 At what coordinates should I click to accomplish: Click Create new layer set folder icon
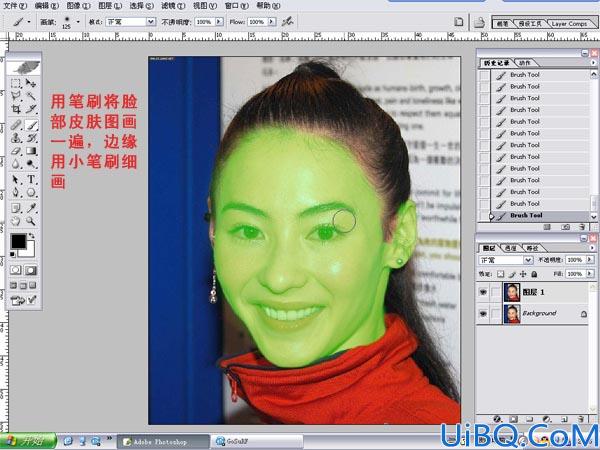tap(530, 419)
